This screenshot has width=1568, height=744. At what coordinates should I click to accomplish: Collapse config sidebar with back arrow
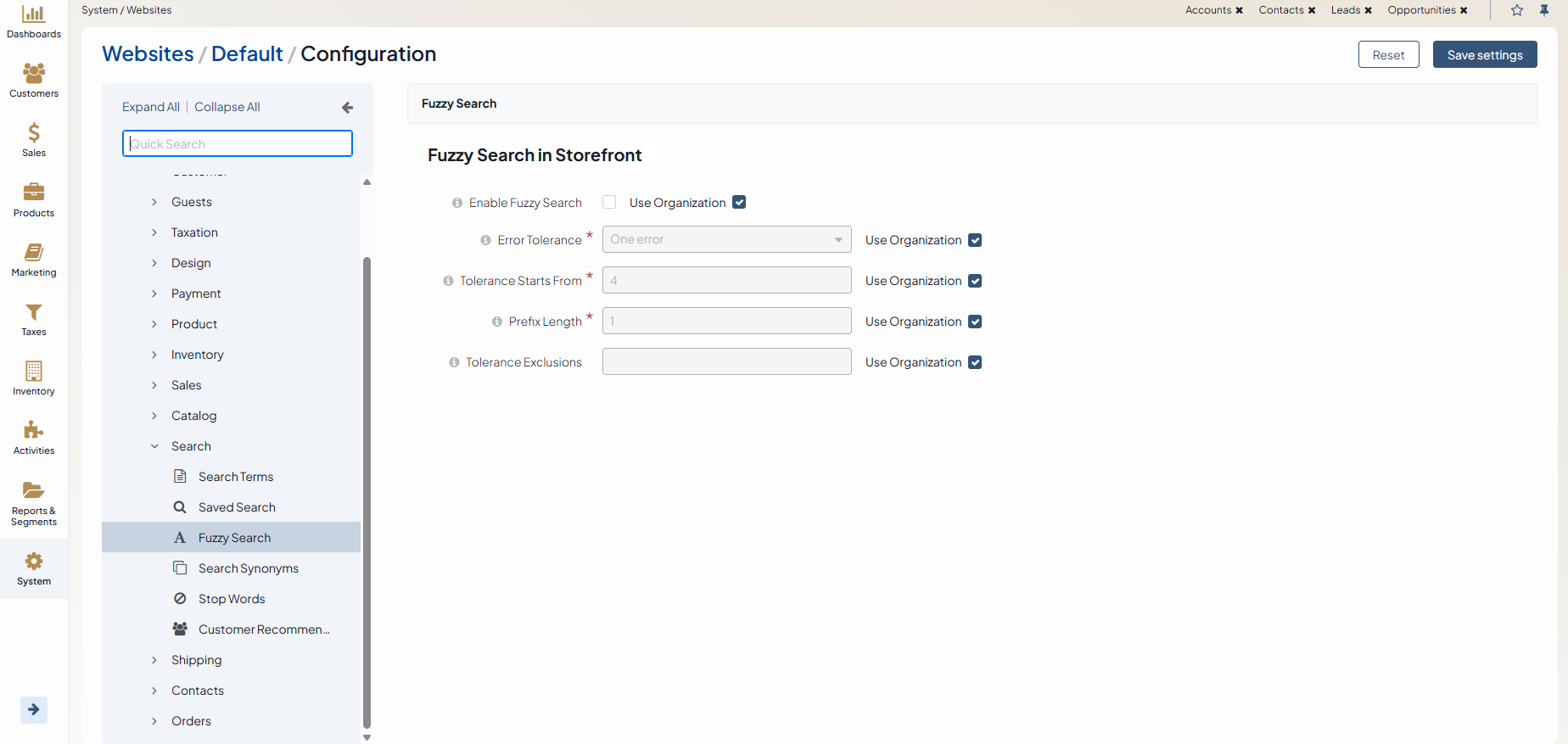point(347,108)
